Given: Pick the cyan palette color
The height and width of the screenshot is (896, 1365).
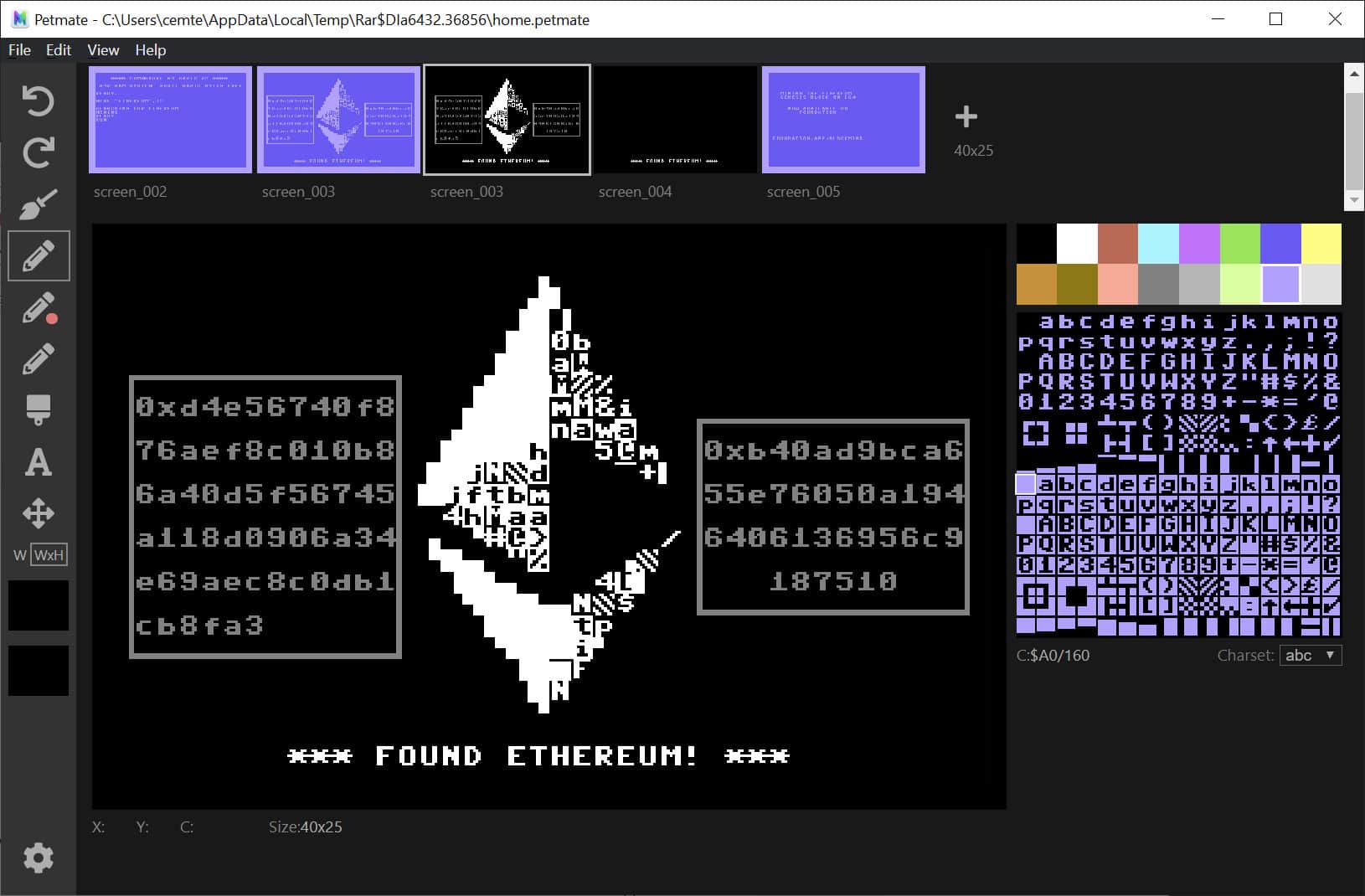Looking at the screenshot, I should (x=1158, y=244).
